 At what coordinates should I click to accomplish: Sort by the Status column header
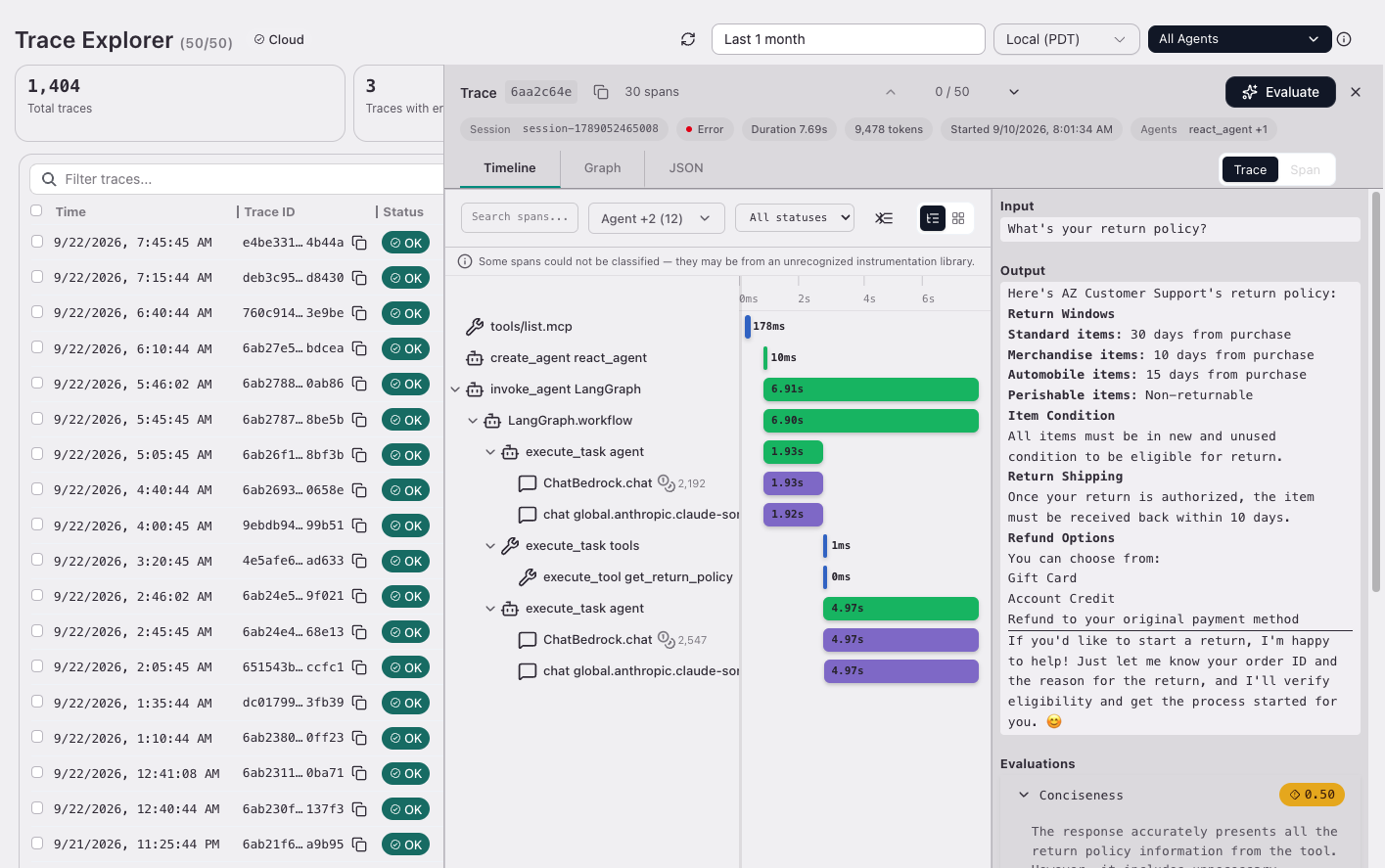(x=403, y=211)
